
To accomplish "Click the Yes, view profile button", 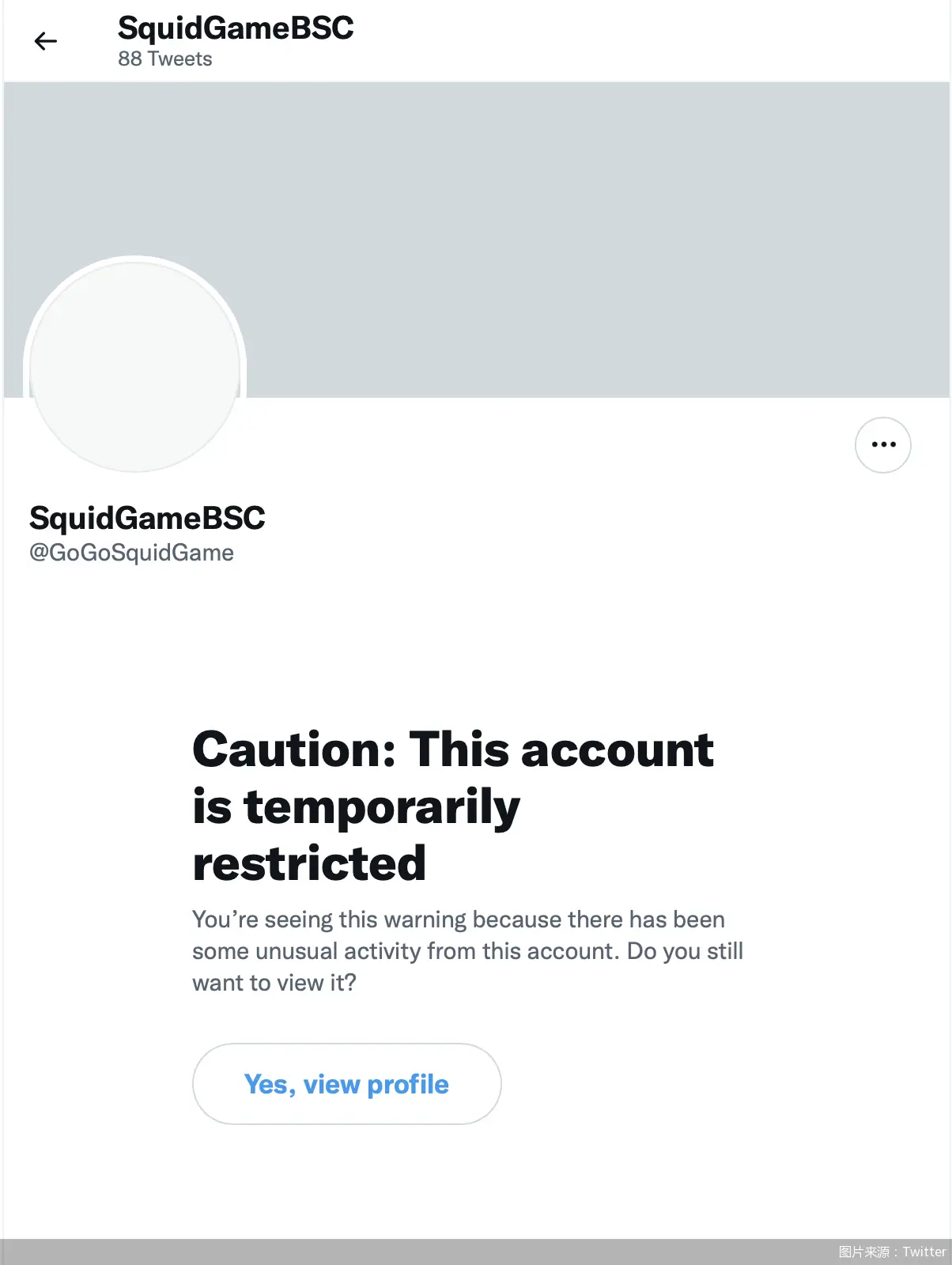I will click(x=346, y=1083).
